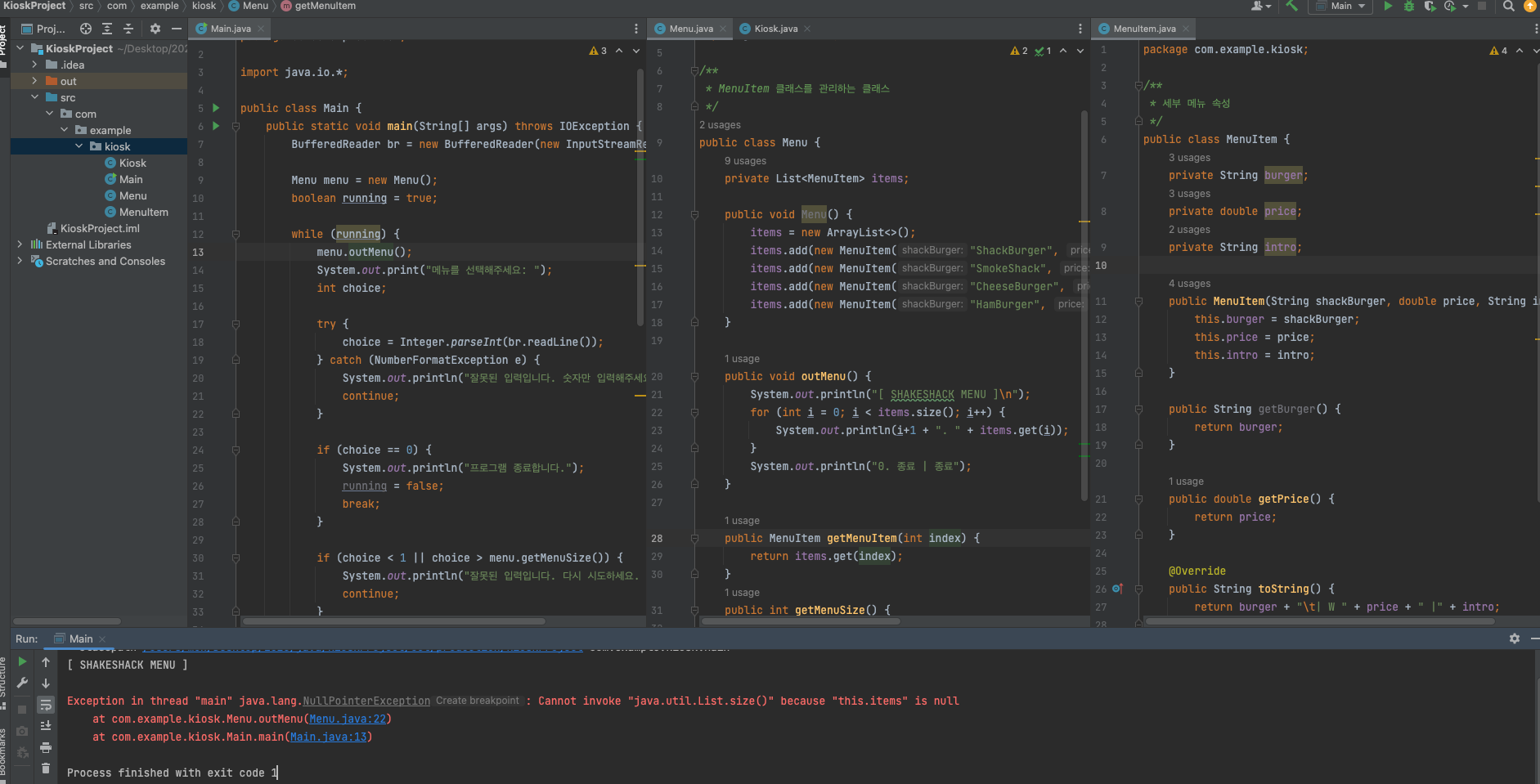Expand External Libraries node
The image size is (1540, 784).
[20, 244]
